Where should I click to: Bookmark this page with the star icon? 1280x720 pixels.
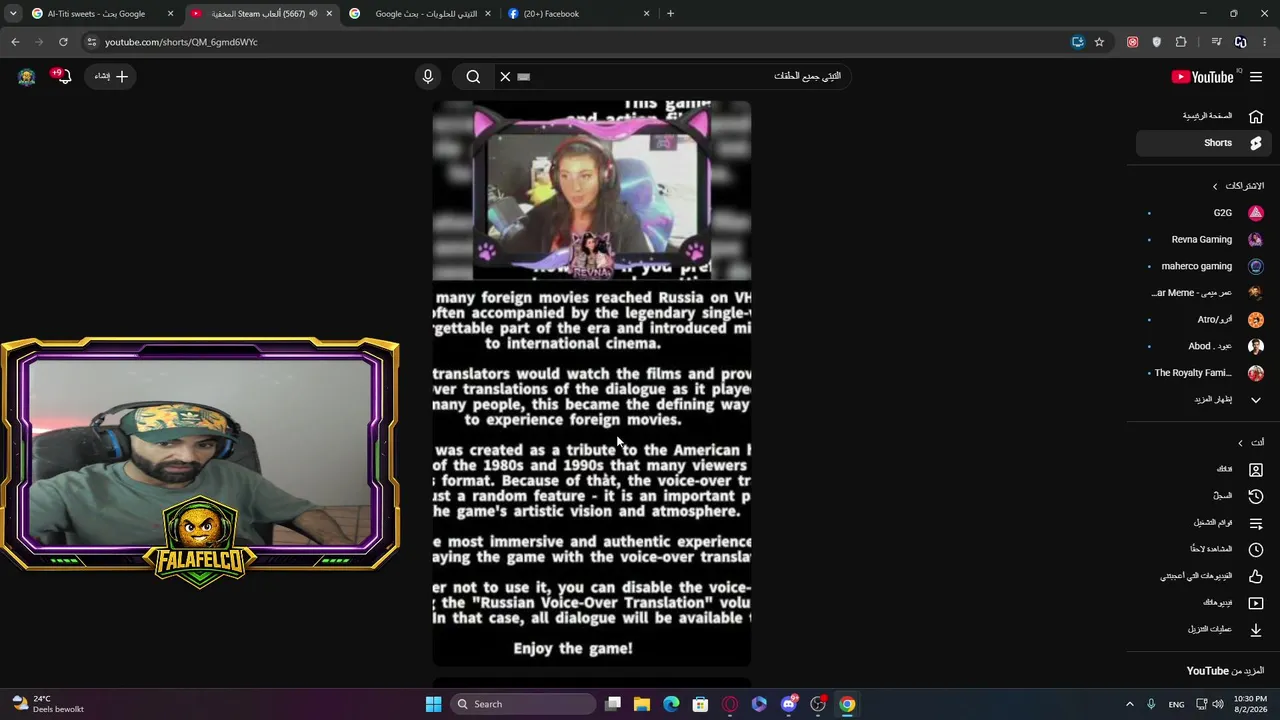pos(1099,42)
